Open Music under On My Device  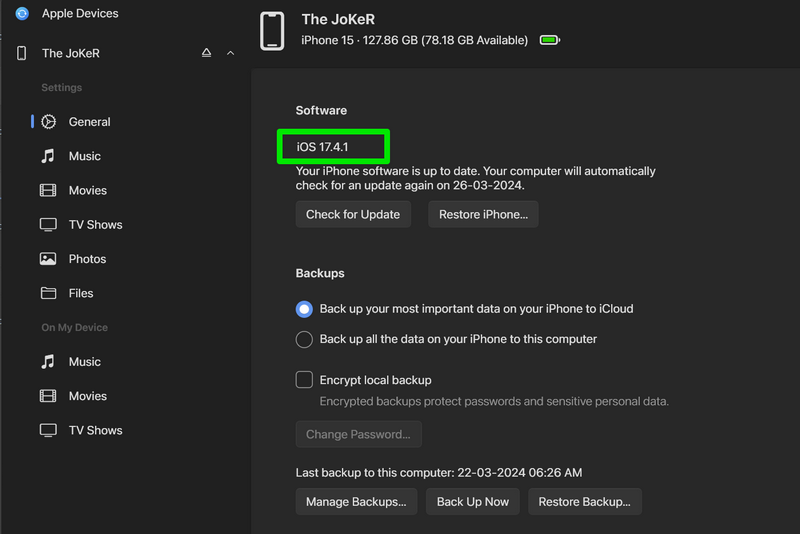coord(84,362)
